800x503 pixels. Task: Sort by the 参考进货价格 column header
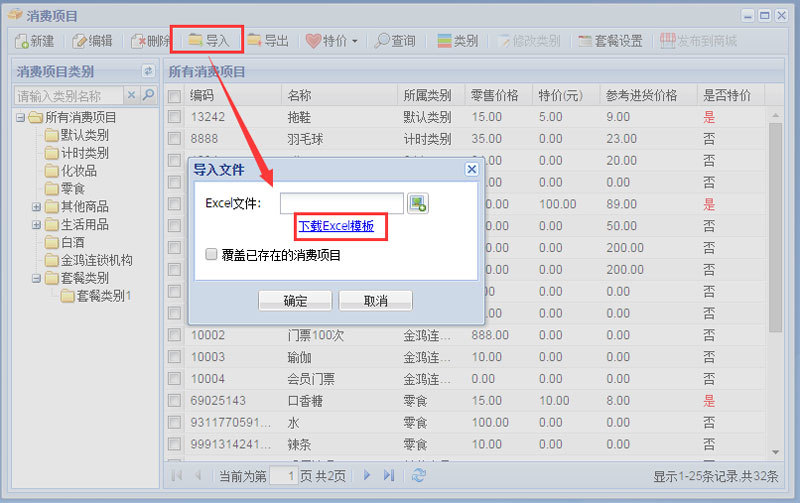(x=648, y=95)
